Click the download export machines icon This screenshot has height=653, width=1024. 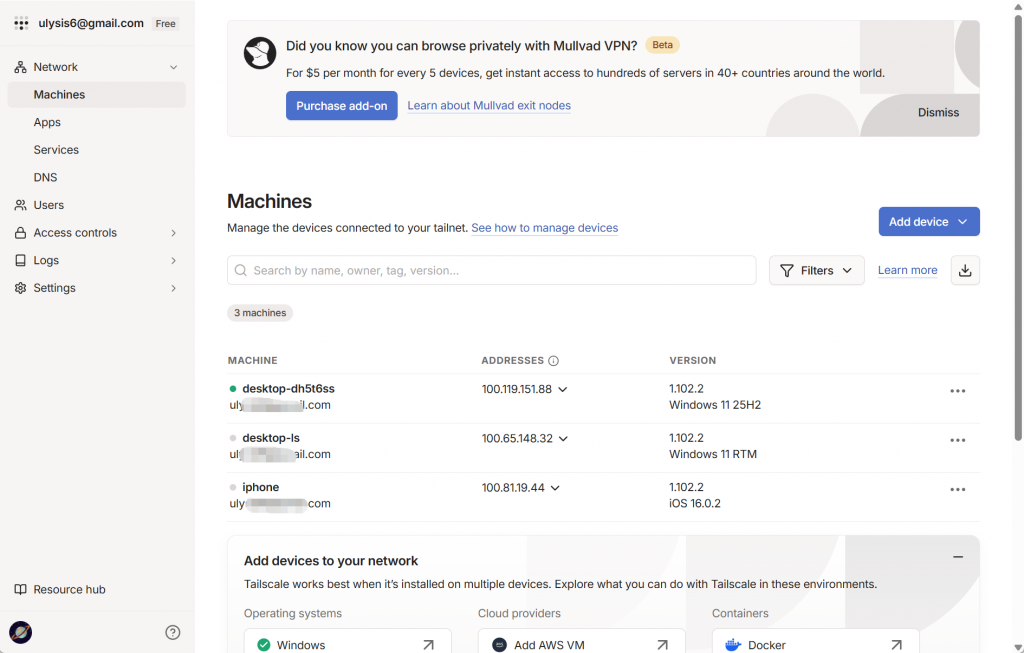965,270
